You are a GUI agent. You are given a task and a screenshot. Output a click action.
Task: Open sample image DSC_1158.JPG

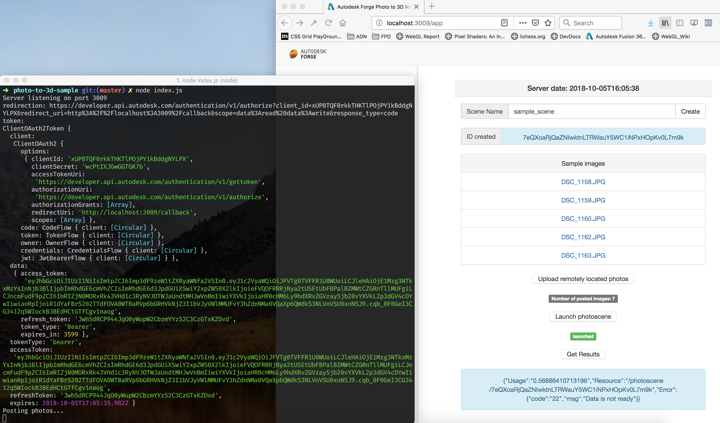(x=583, y=182)
